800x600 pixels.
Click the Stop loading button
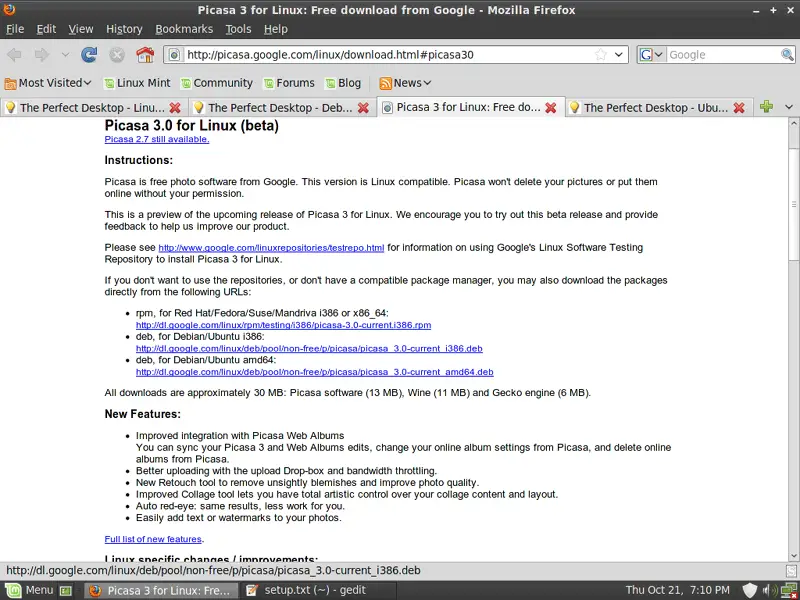click(x=117, y=55)
